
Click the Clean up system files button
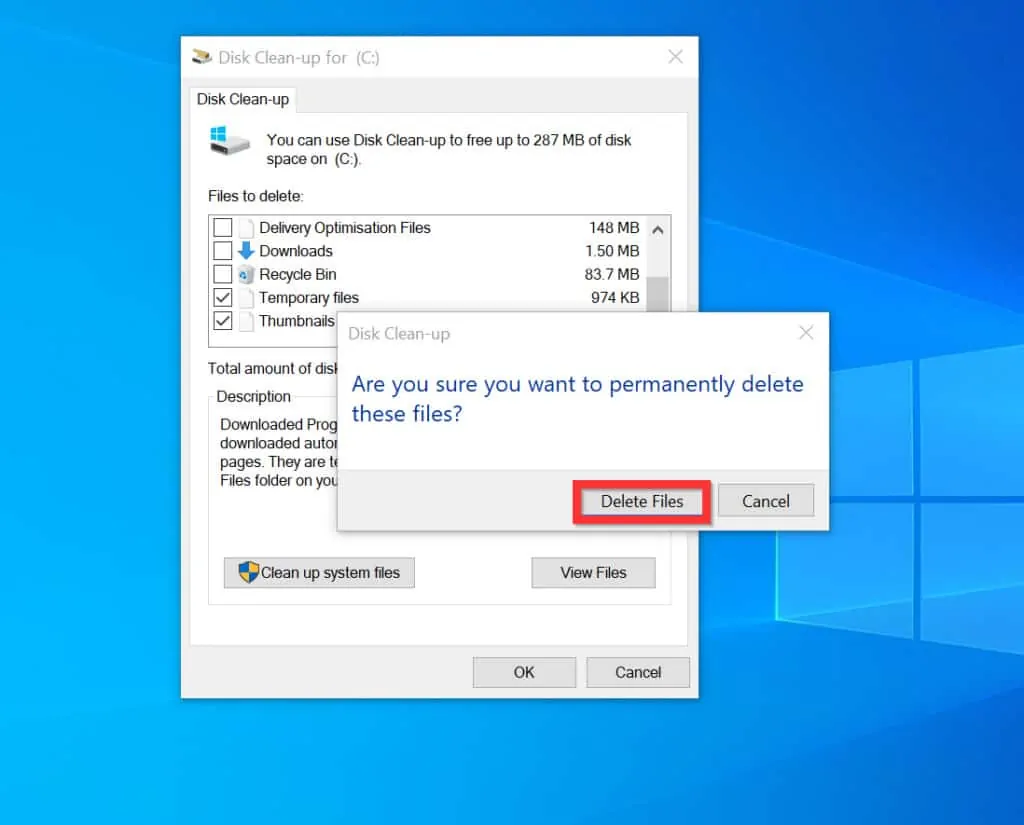pyautogui.click(x=319, y=572)
